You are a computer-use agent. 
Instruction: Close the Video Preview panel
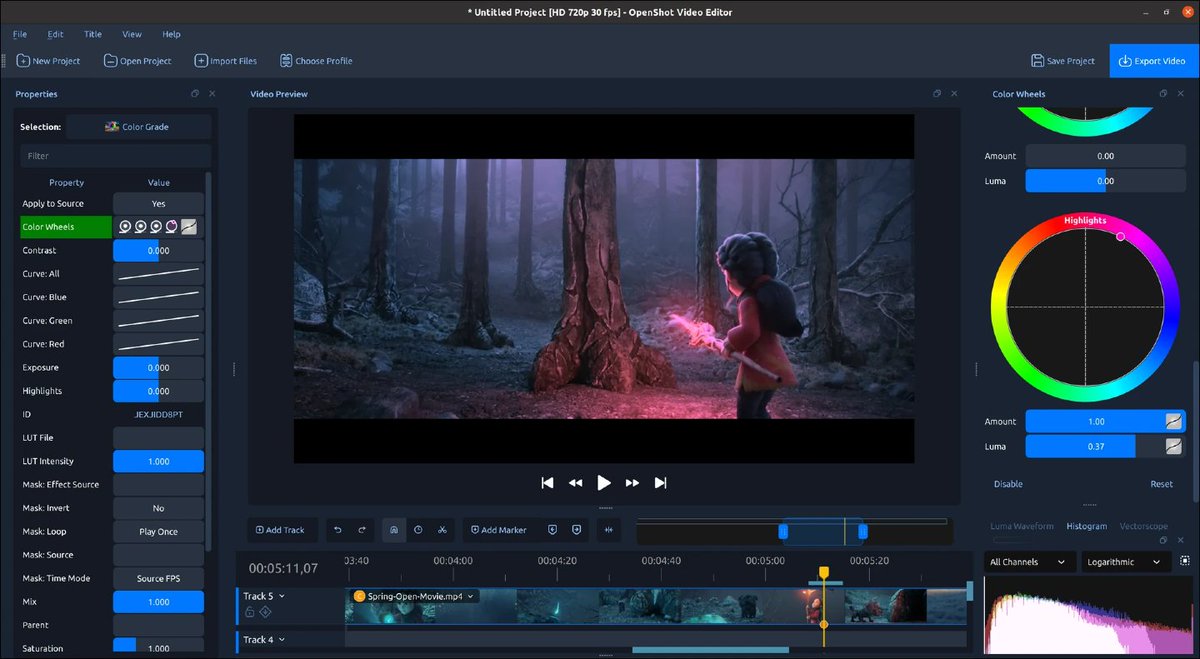954,94
